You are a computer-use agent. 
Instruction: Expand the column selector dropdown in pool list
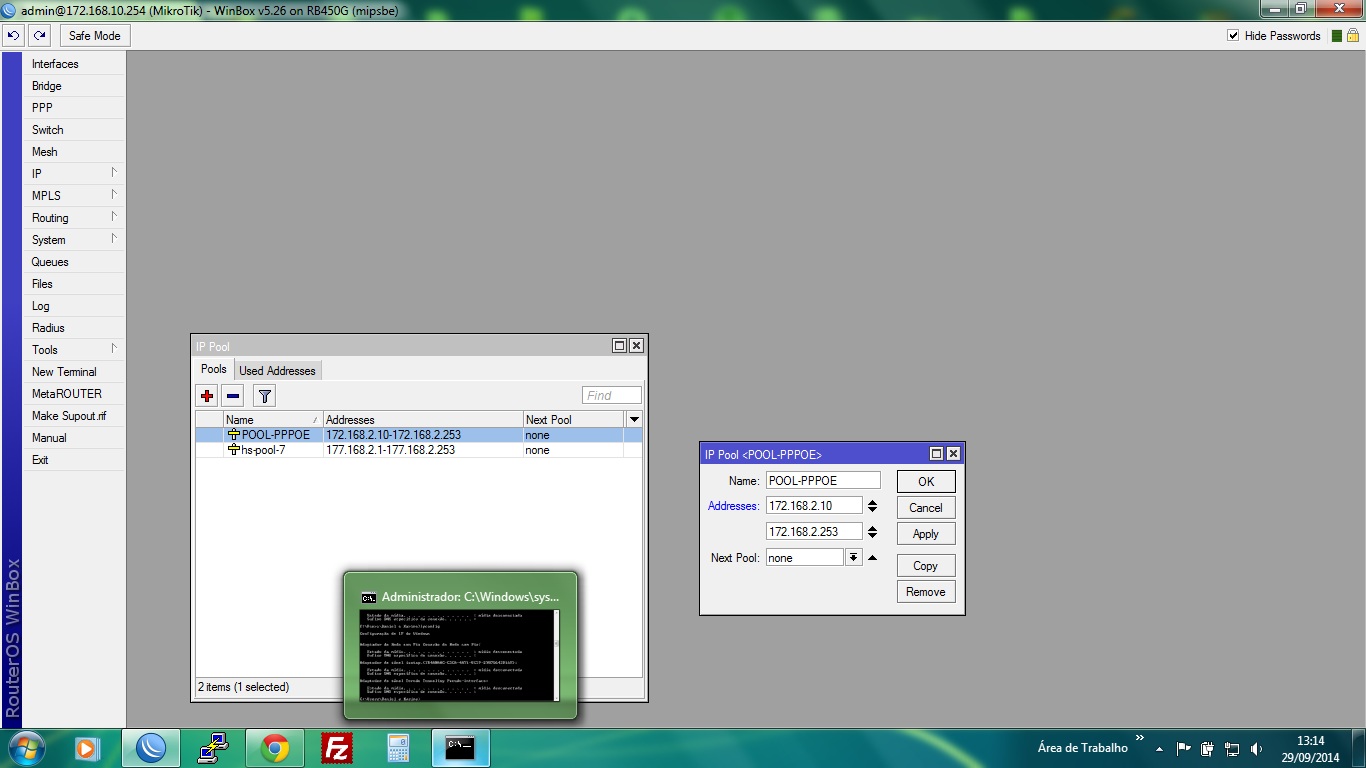[633, 420]
